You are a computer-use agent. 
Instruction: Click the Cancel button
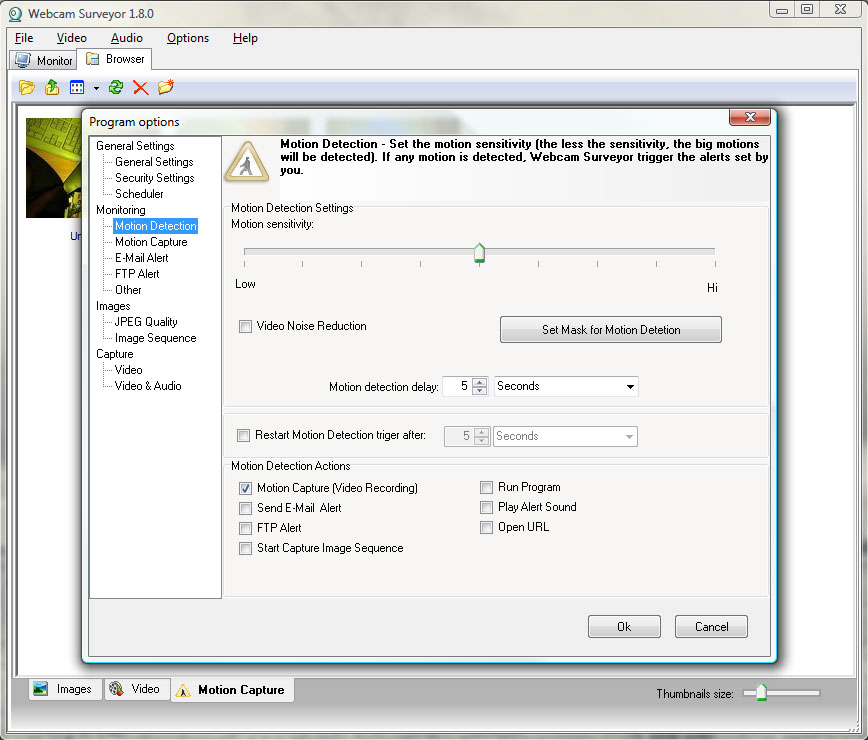(711, 627)
